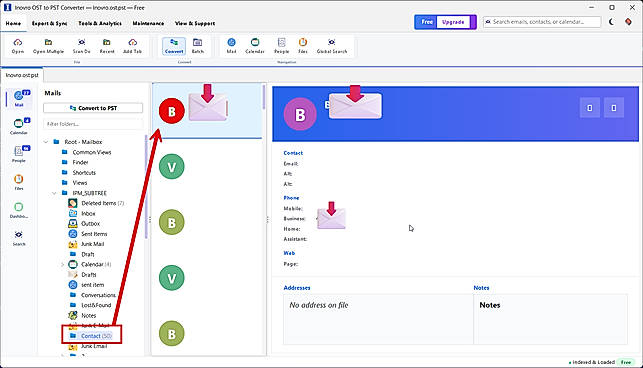The height and width of the screenshot is (368, 643).
Task: Click the Open Multiple ribbon icon
Action: 48,46
